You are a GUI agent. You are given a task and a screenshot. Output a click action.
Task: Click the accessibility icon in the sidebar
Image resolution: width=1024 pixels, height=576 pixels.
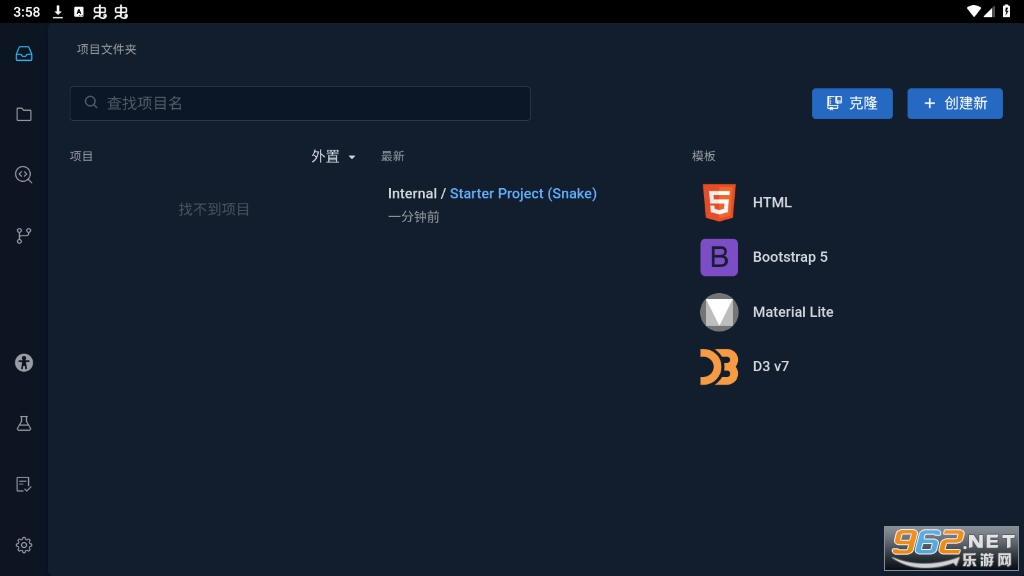coord(24,363)
